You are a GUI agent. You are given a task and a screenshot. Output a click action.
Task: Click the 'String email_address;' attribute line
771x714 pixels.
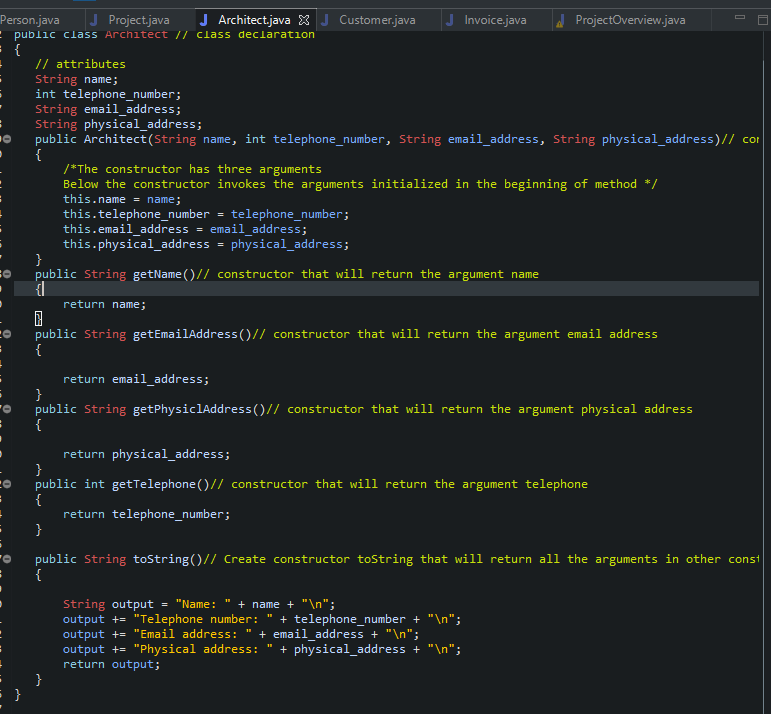pyautogui.click(x=108, y=109)
